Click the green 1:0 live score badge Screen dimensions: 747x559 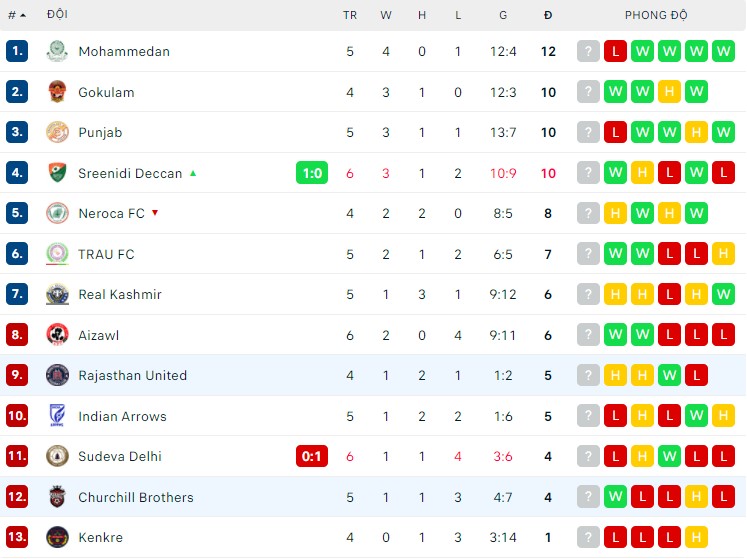tap(312, 173)
